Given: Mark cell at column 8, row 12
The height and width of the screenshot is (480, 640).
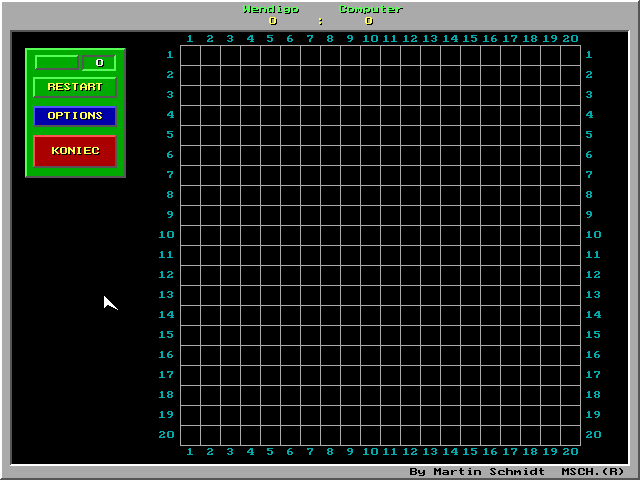Looking at the screenshot, I should click(x=330, y=275).
